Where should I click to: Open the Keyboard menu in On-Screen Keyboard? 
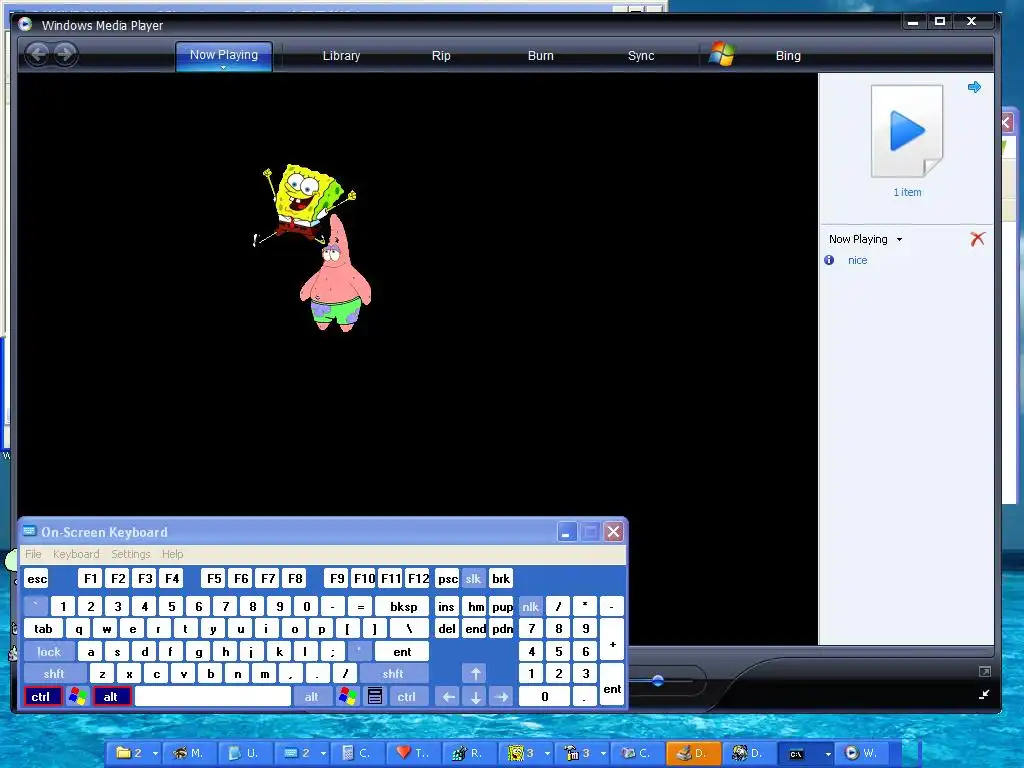point(76,554)
